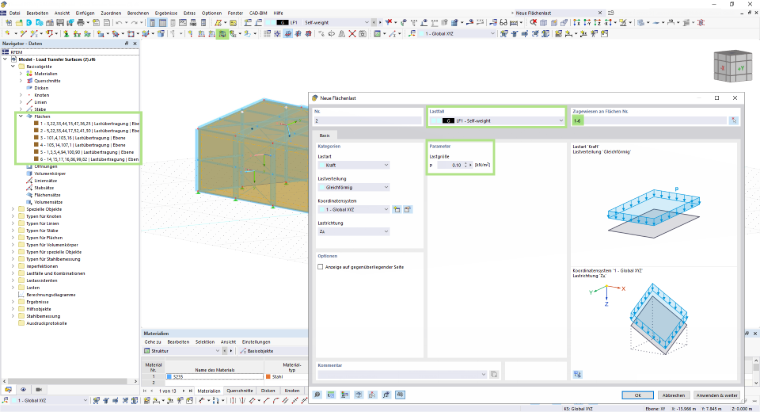Click the Lastfall color swatch in dialog
Screen dimensions: 760x412
(448, 121)
